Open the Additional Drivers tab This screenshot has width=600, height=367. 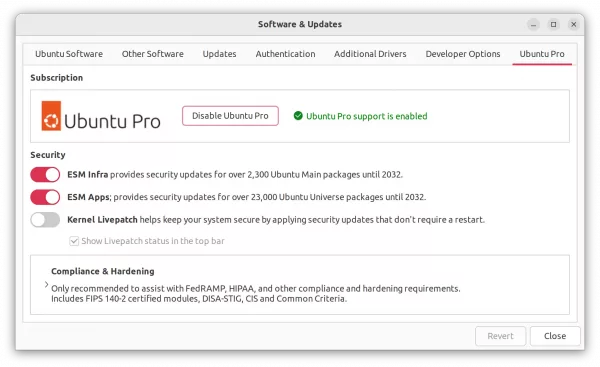coord(370,54)
